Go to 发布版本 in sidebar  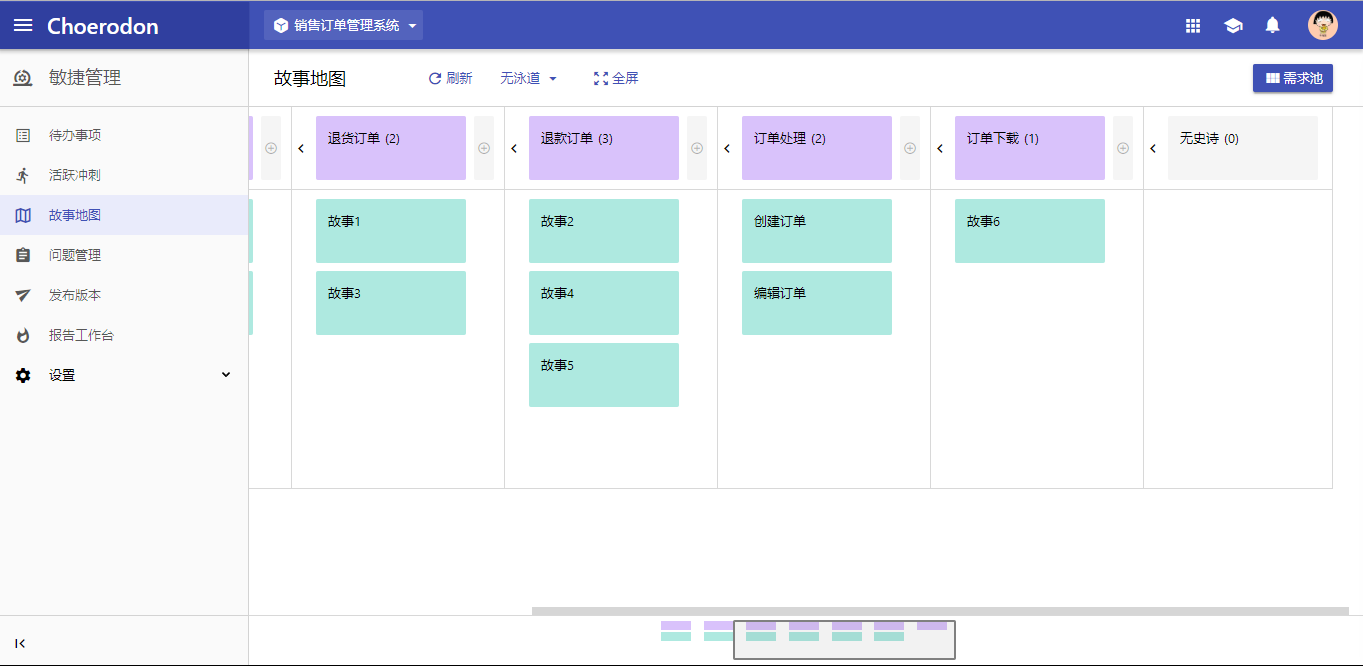pyautogui.click(x=124, y=295)
